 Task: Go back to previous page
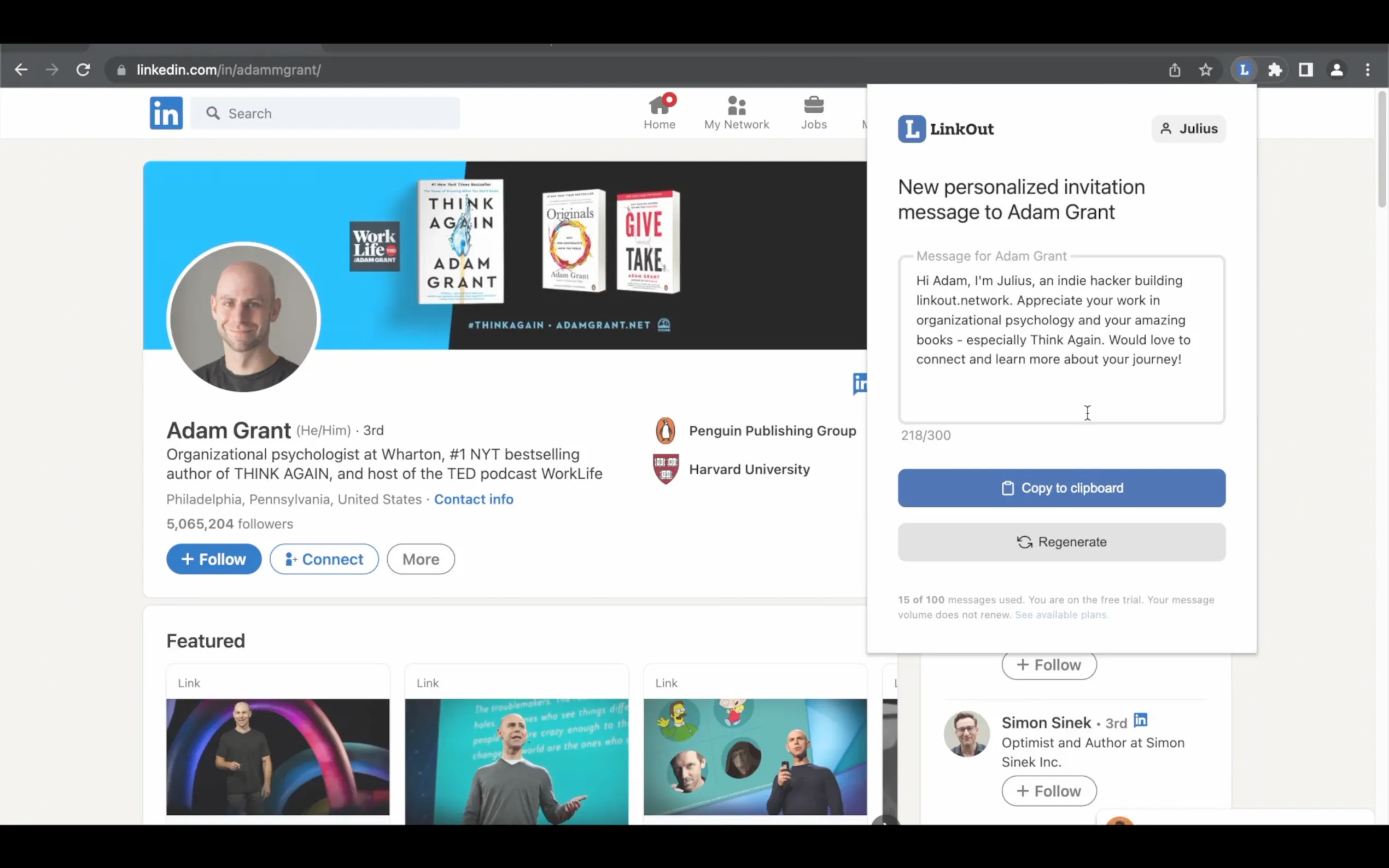pyautogui.click(x=21, y=70)
